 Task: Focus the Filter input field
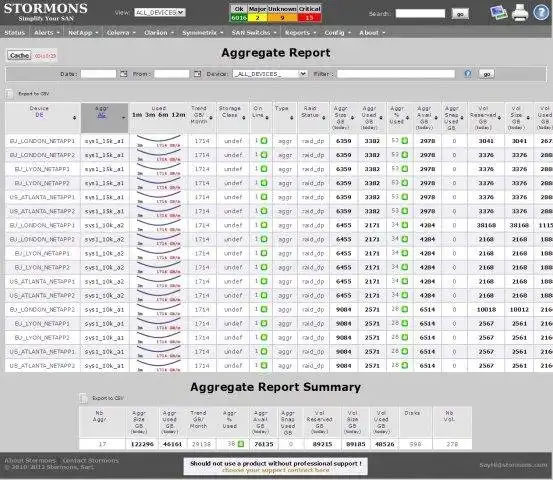pos(396,74)
